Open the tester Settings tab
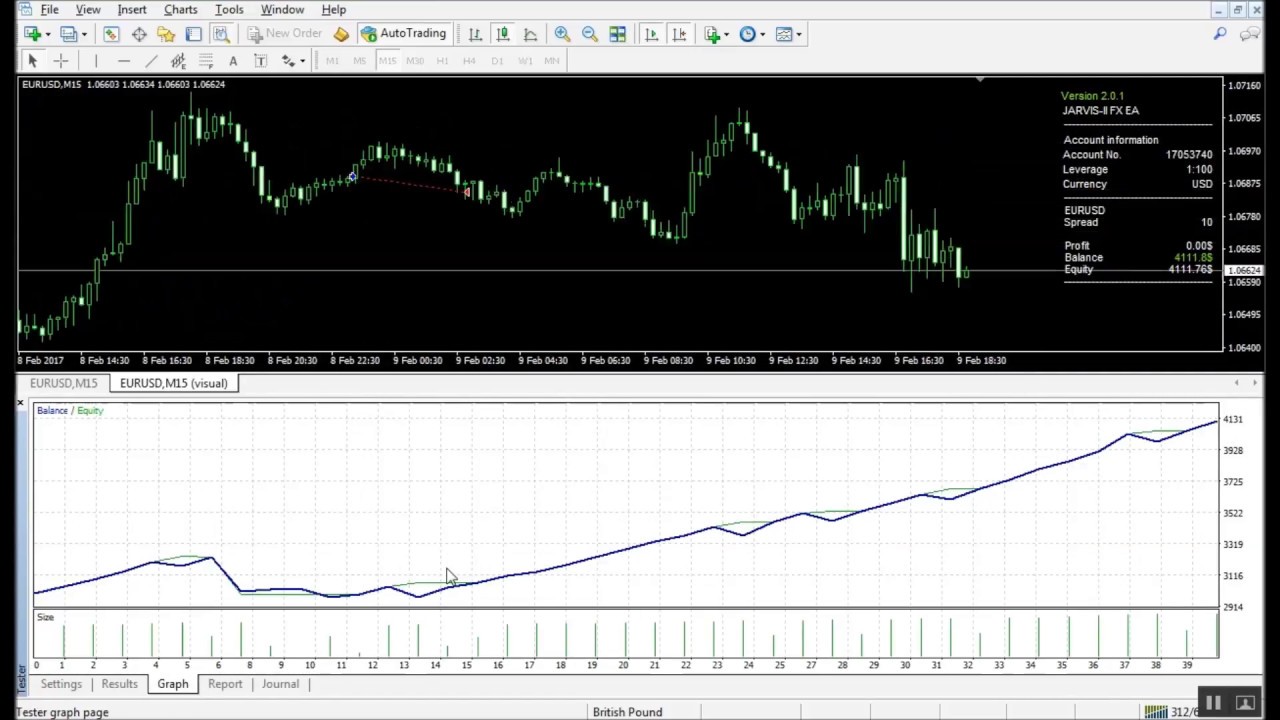Image resolution: width=1280 pixels, height=720 pixels. click(61, 684)
